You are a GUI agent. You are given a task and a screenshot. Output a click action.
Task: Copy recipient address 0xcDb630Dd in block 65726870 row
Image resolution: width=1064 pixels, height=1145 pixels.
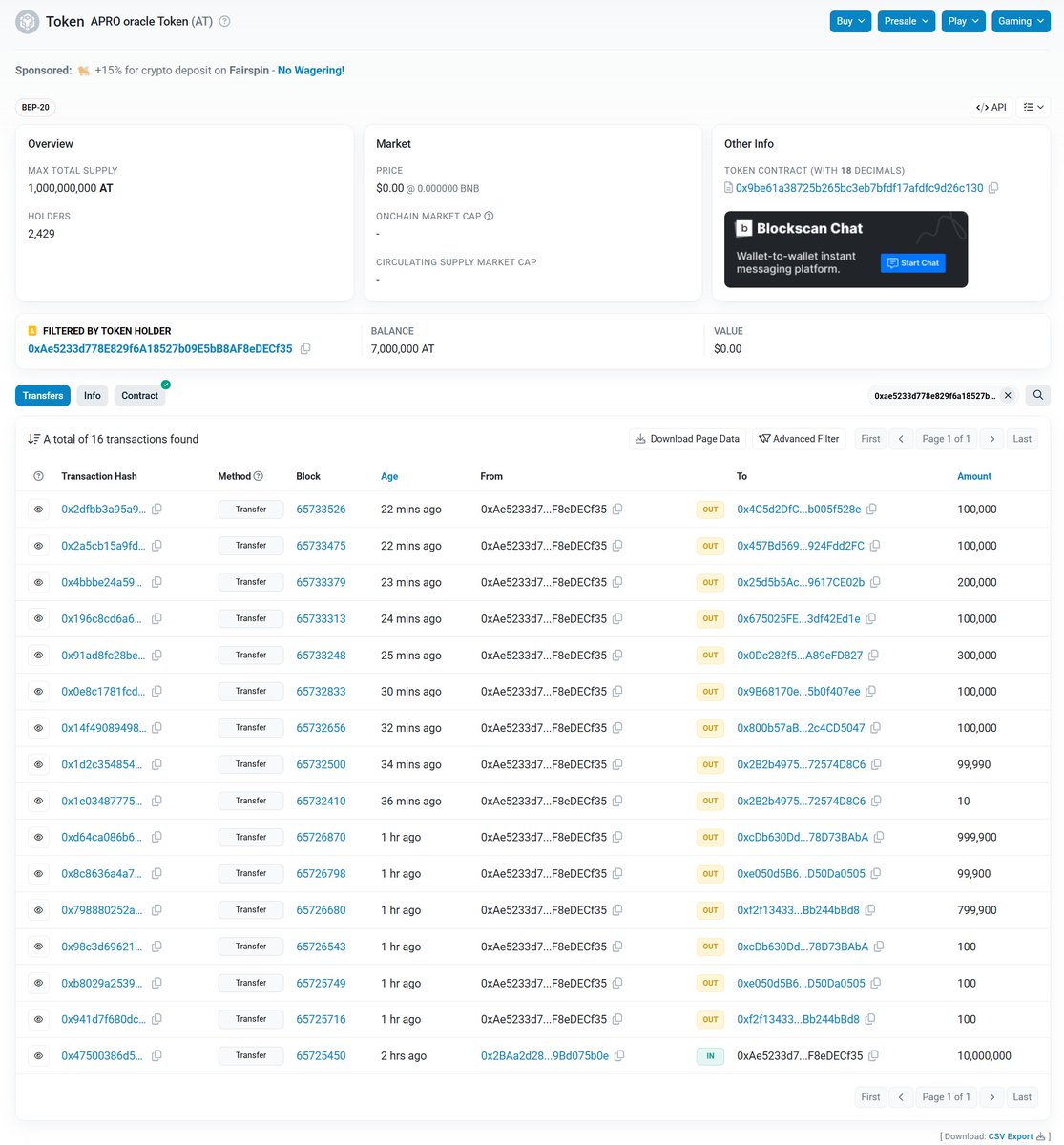[879, 837]
